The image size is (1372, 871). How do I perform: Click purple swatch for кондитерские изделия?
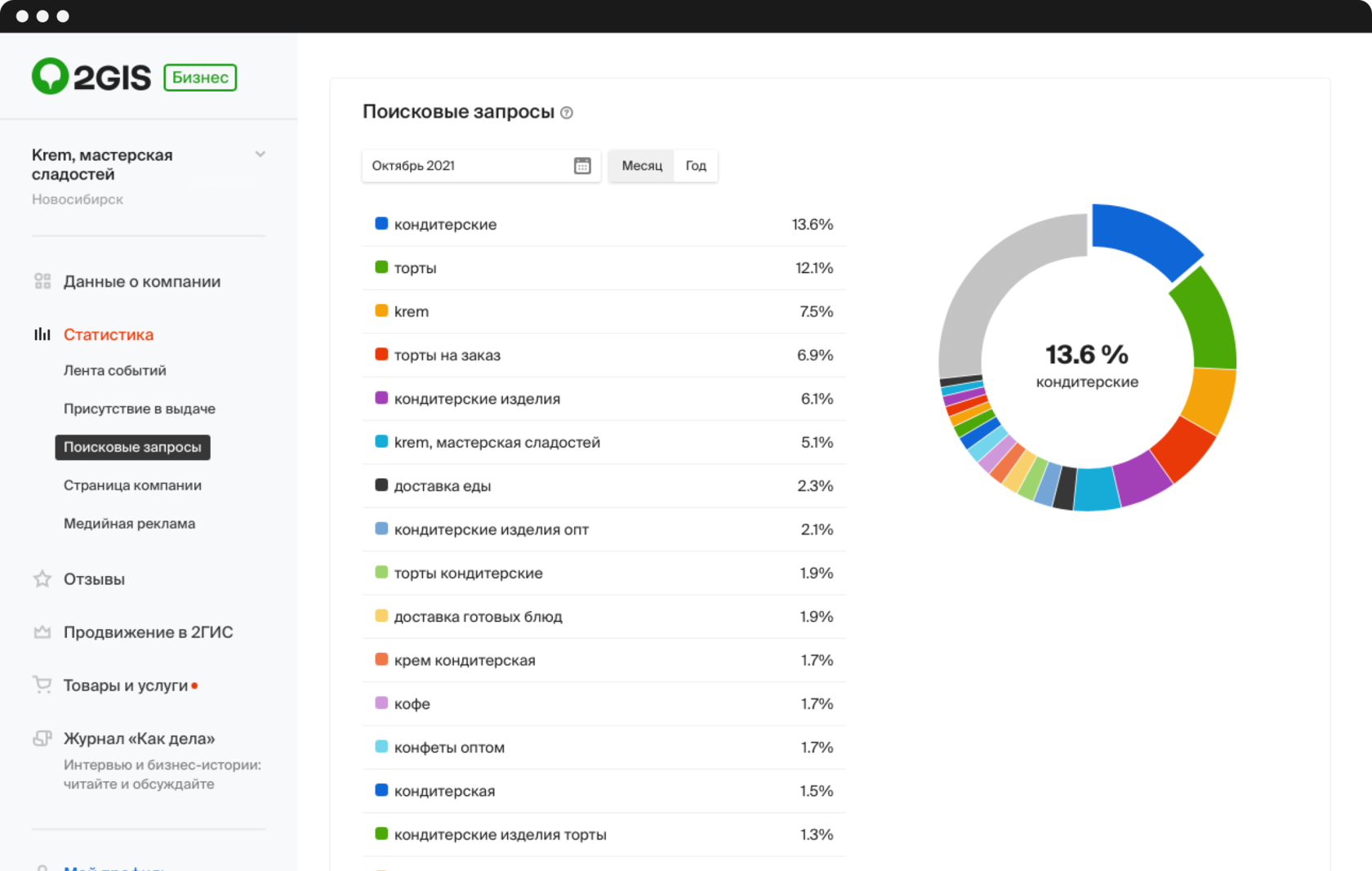pos(381,398)
